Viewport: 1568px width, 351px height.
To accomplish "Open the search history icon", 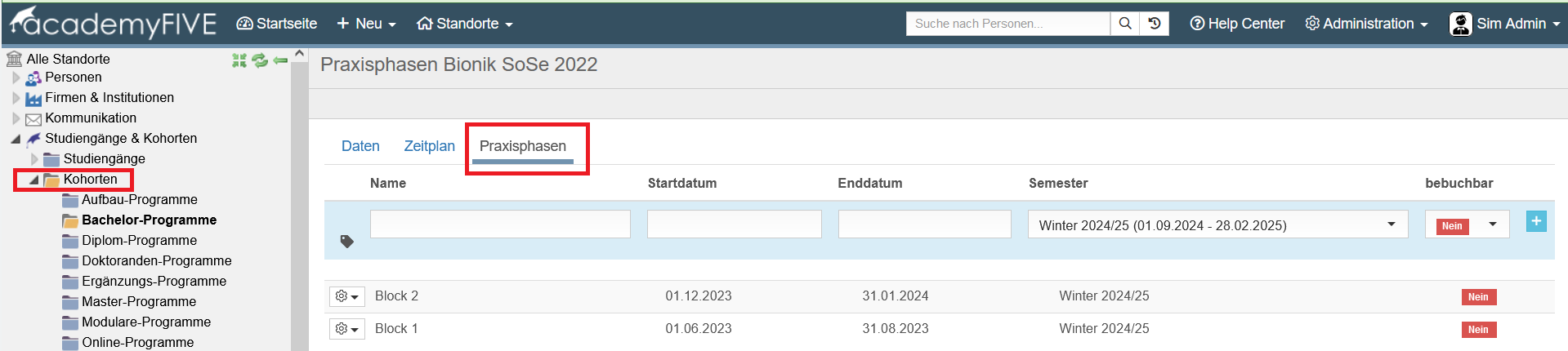I will click(1155, 24).
